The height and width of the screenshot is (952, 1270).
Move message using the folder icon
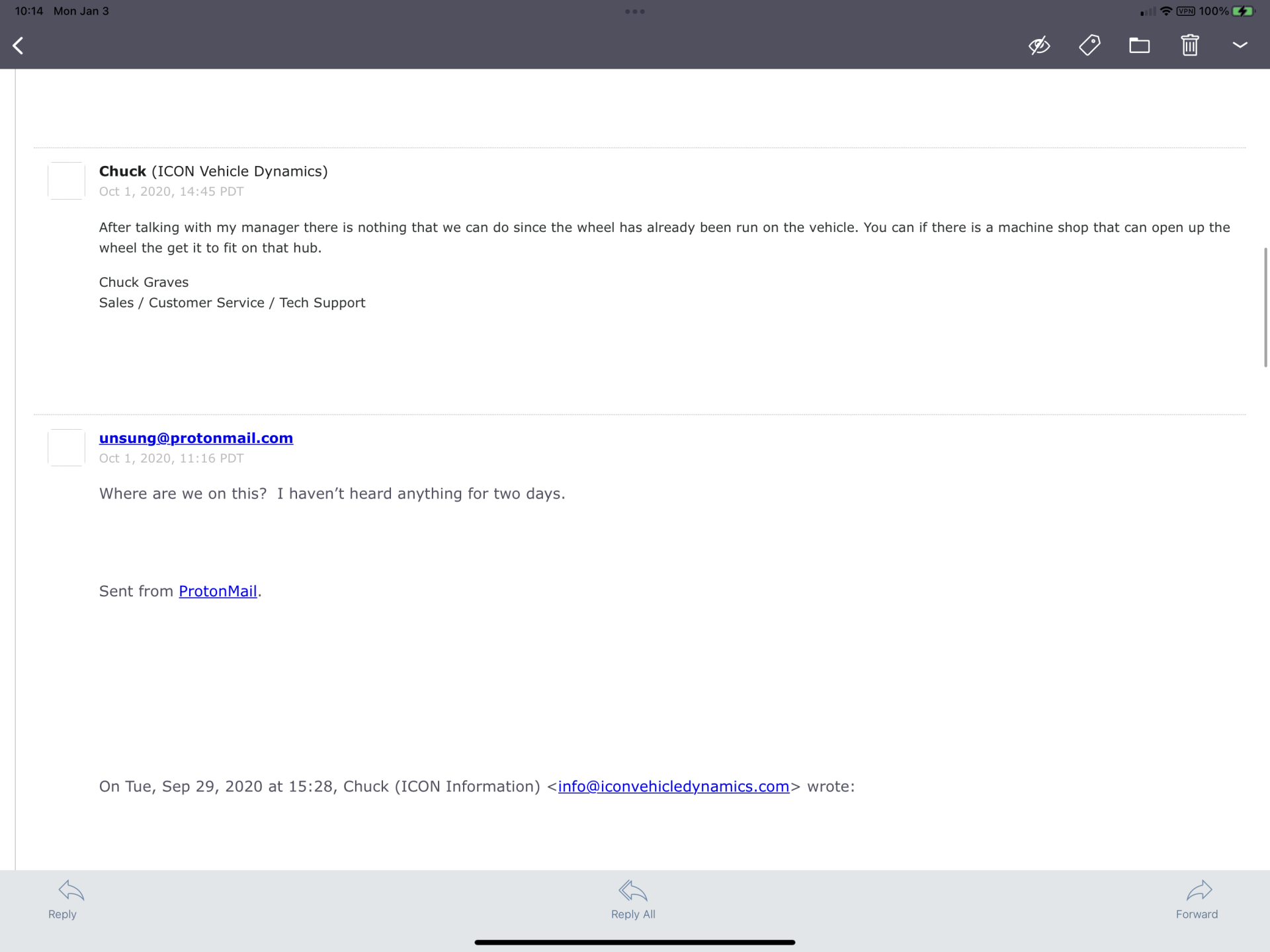coord(1139,46)
